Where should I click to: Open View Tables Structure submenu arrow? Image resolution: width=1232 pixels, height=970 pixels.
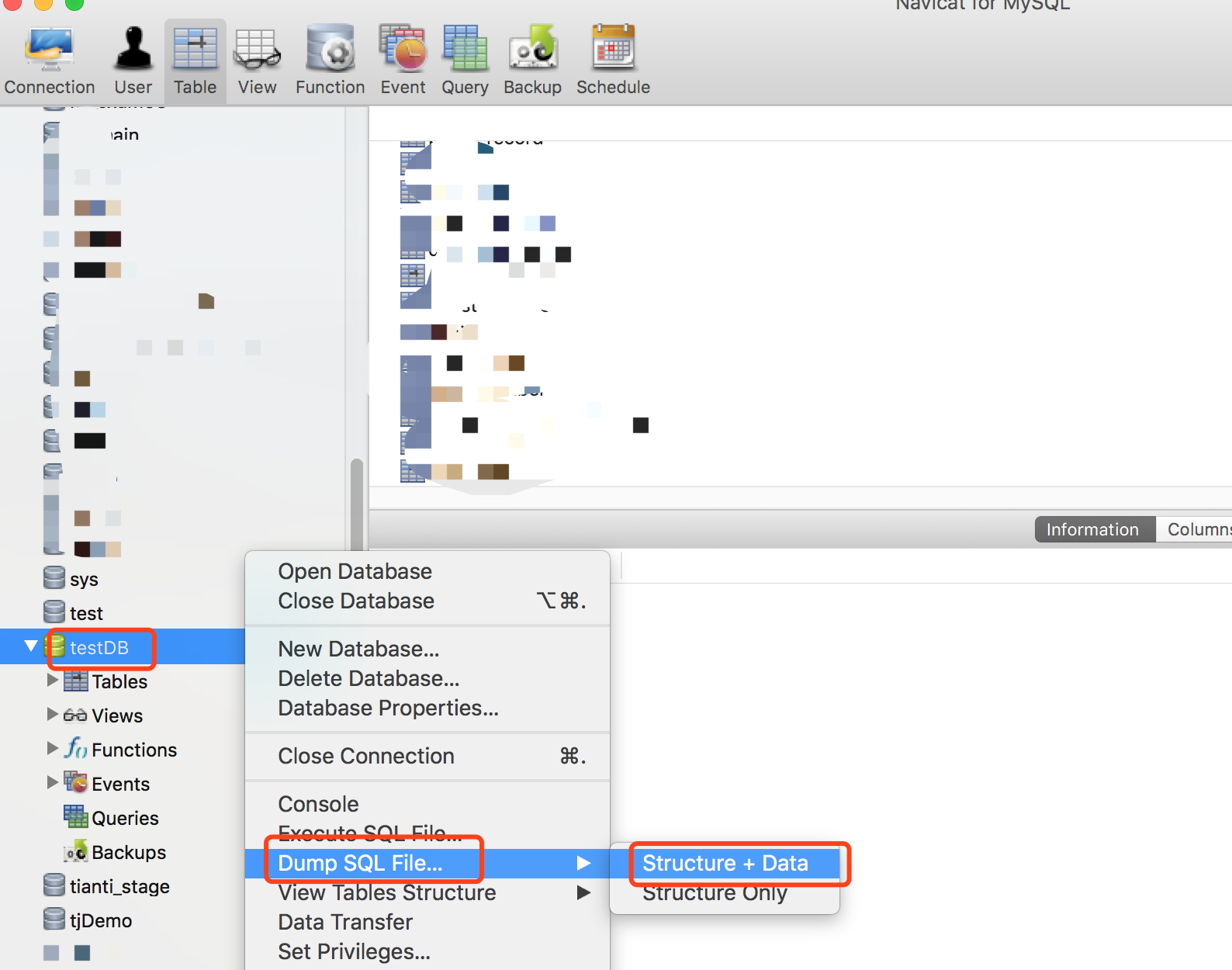[583, 892]
